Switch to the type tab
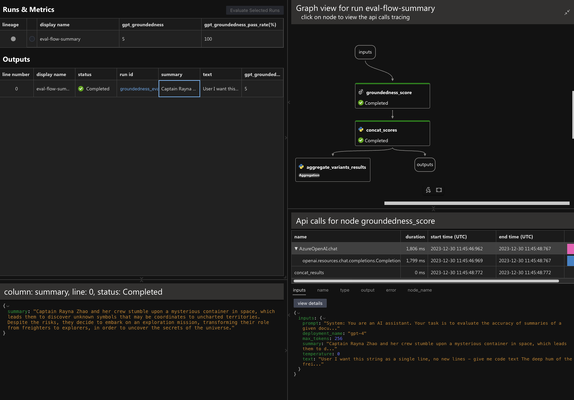The image size is (574, 400). coord(344,290)
